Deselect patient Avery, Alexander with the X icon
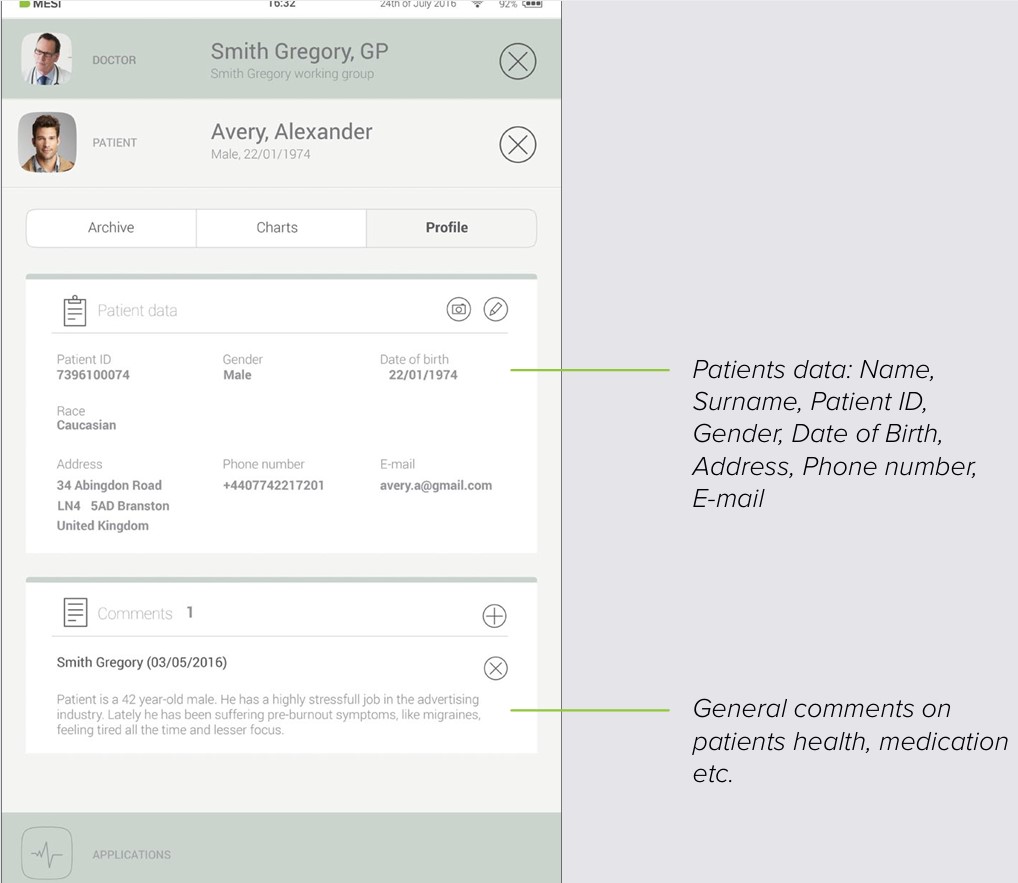This screenshot has width=1018, height=883. [517, 144]
